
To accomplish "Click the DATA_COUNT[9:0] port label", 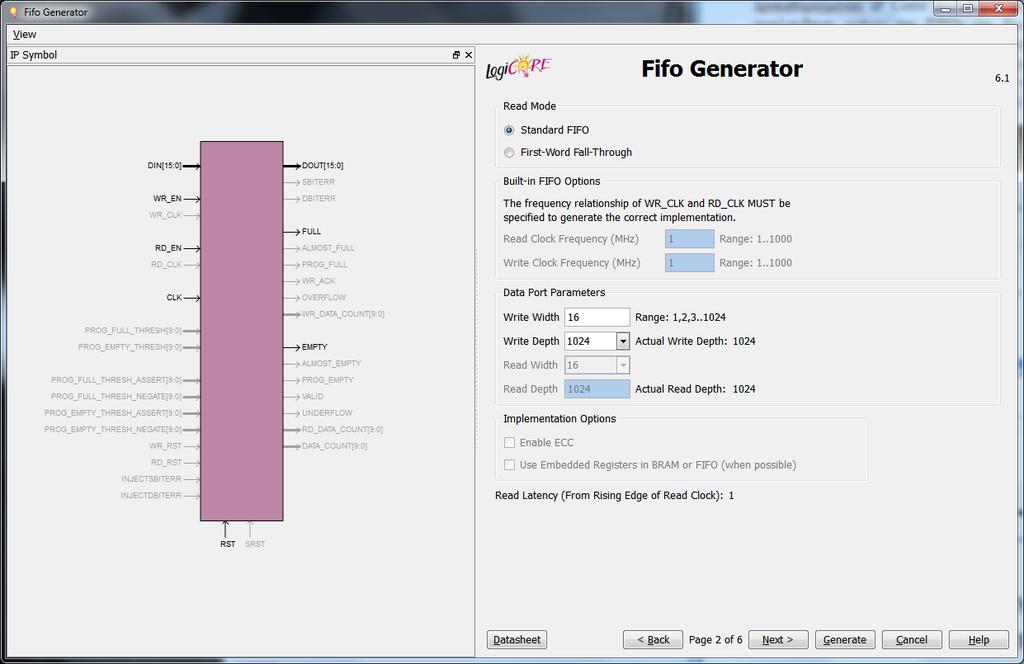I will coord(334,446).
